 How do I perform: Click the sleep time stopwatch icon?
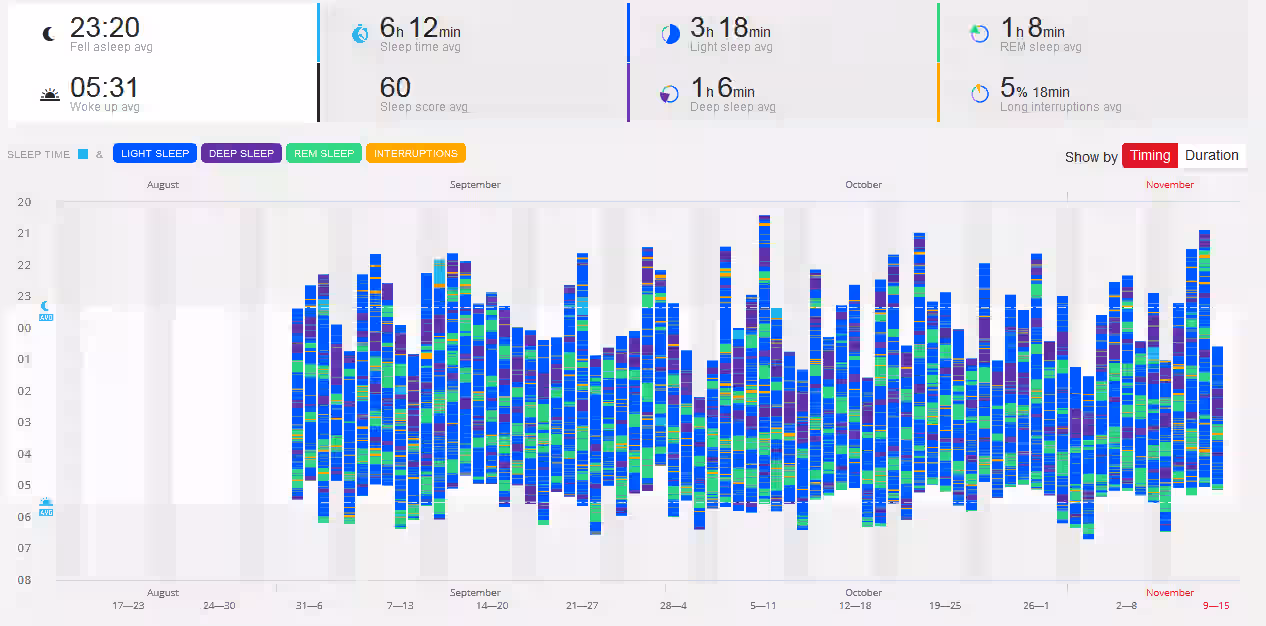pos(360,34)
